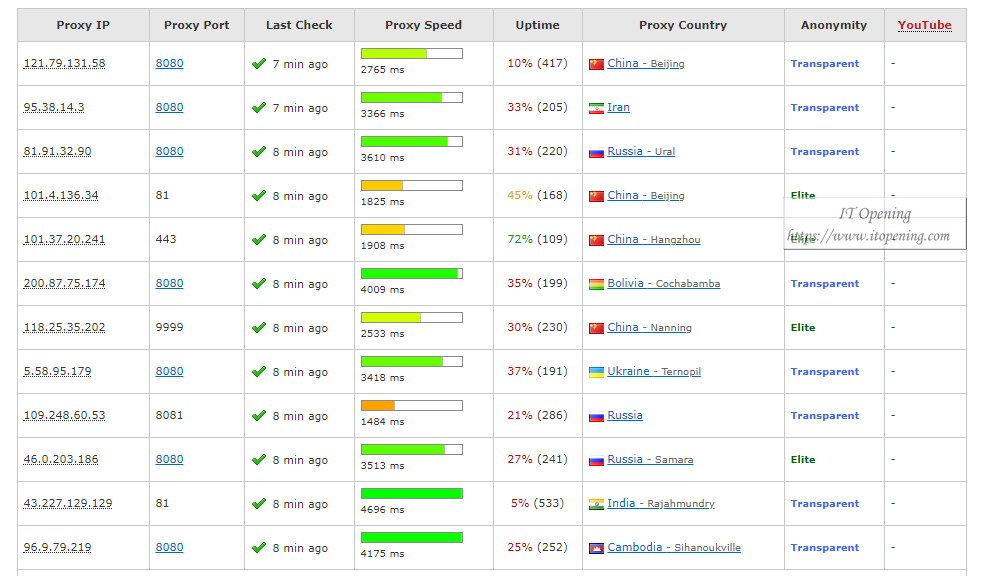
Task: Open the China - Nanning link
Action: point(649,327)
